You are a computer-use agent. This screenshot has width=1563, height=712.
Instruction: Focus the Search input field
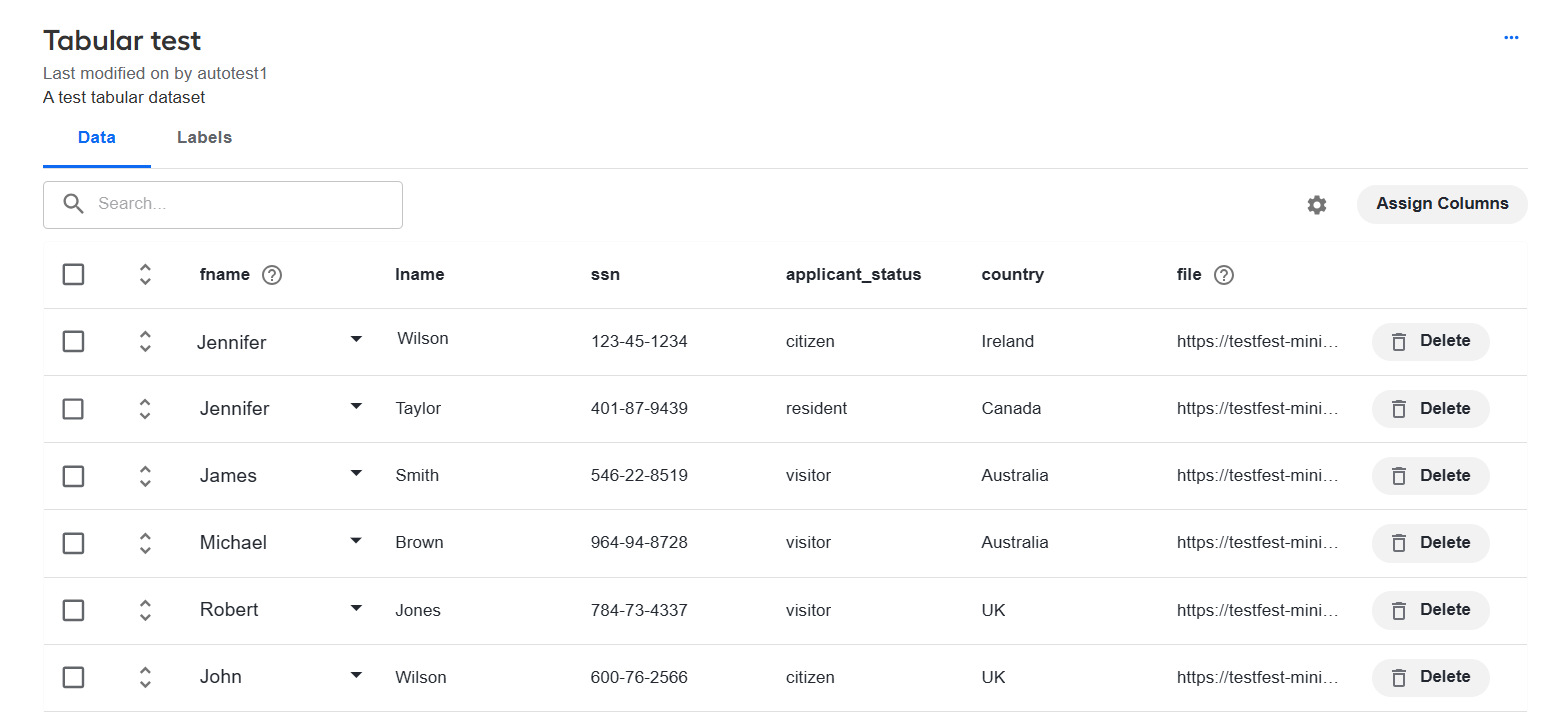pos(223,204)
